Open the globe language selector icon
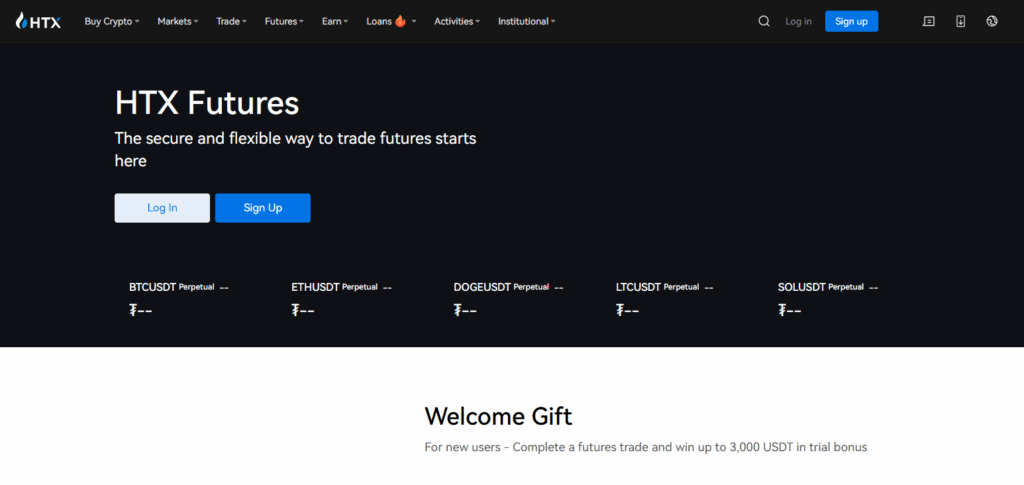1024x485 pixels. [991, 21]
